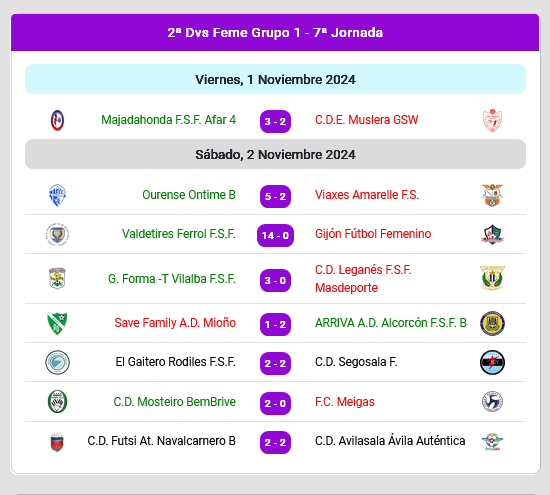Click the Majadahonda F.S.F. Afar 4 crest

coord(58,120)
